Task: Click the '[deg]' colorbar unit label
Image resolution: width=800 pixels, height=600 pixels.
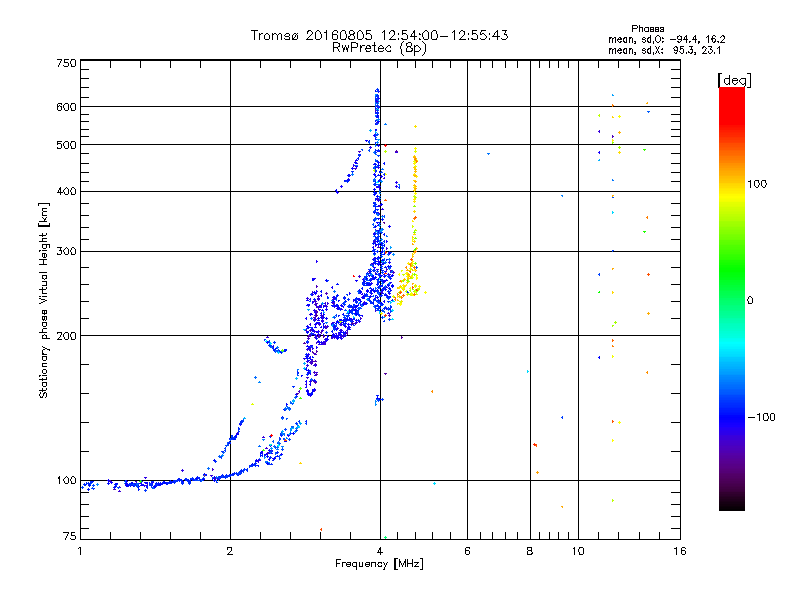Action: pos(734,80)
